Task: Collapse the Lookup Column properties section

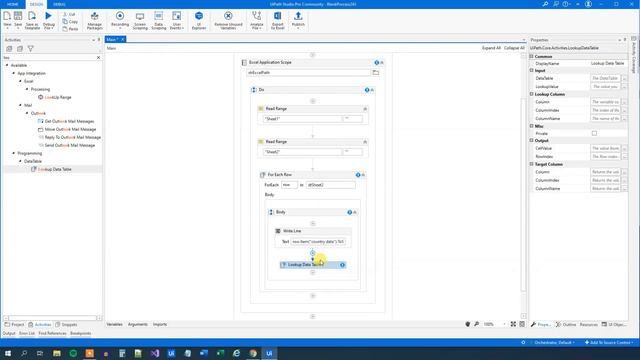Action: 531,94
